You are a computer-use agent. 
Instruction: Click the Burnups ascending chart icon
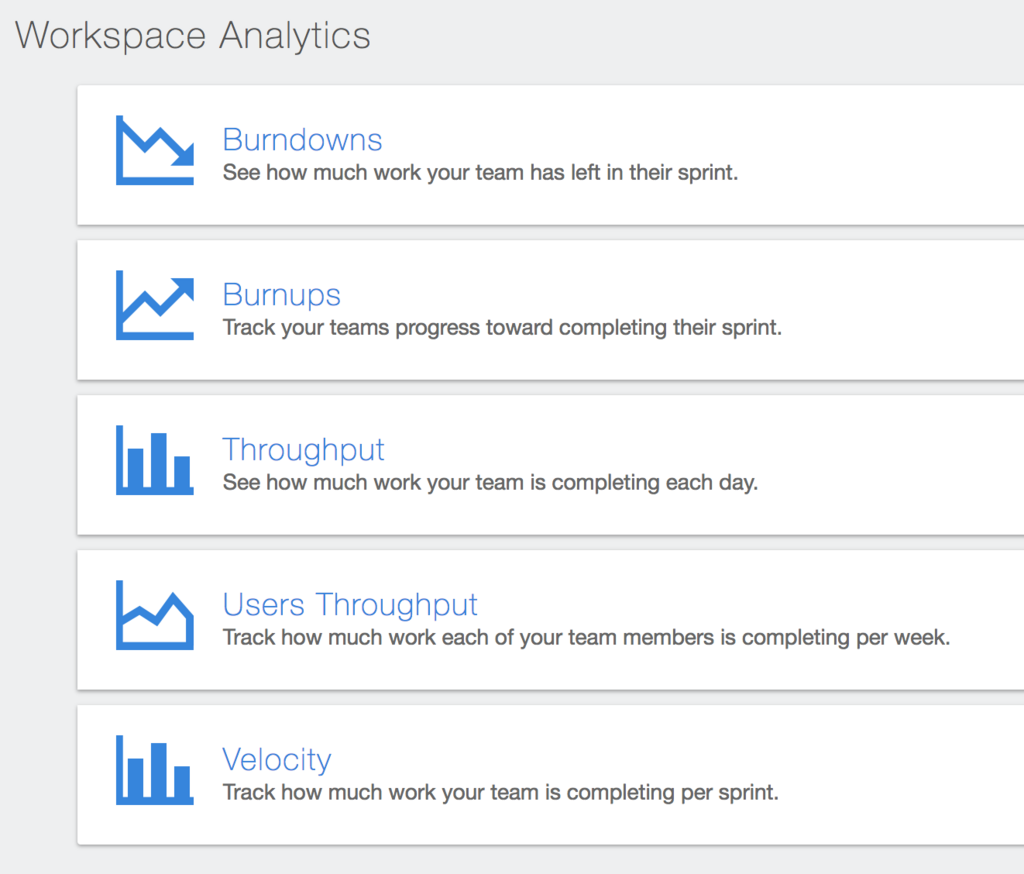[155, 305]
